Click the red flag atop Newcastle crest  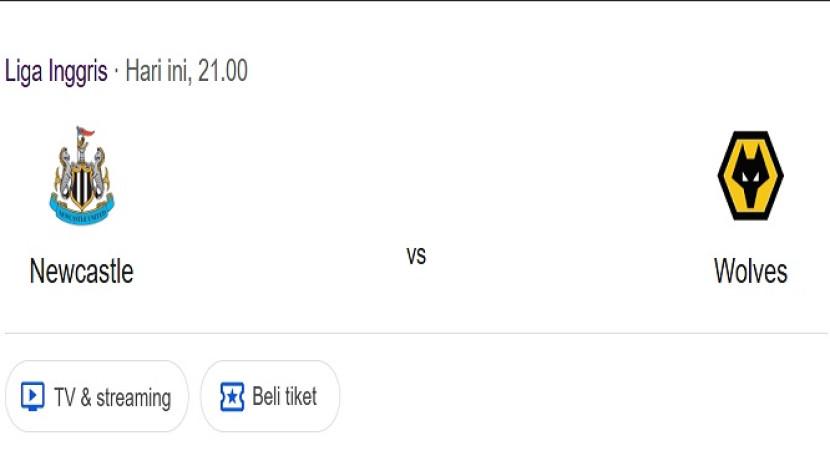click(85, 133)
